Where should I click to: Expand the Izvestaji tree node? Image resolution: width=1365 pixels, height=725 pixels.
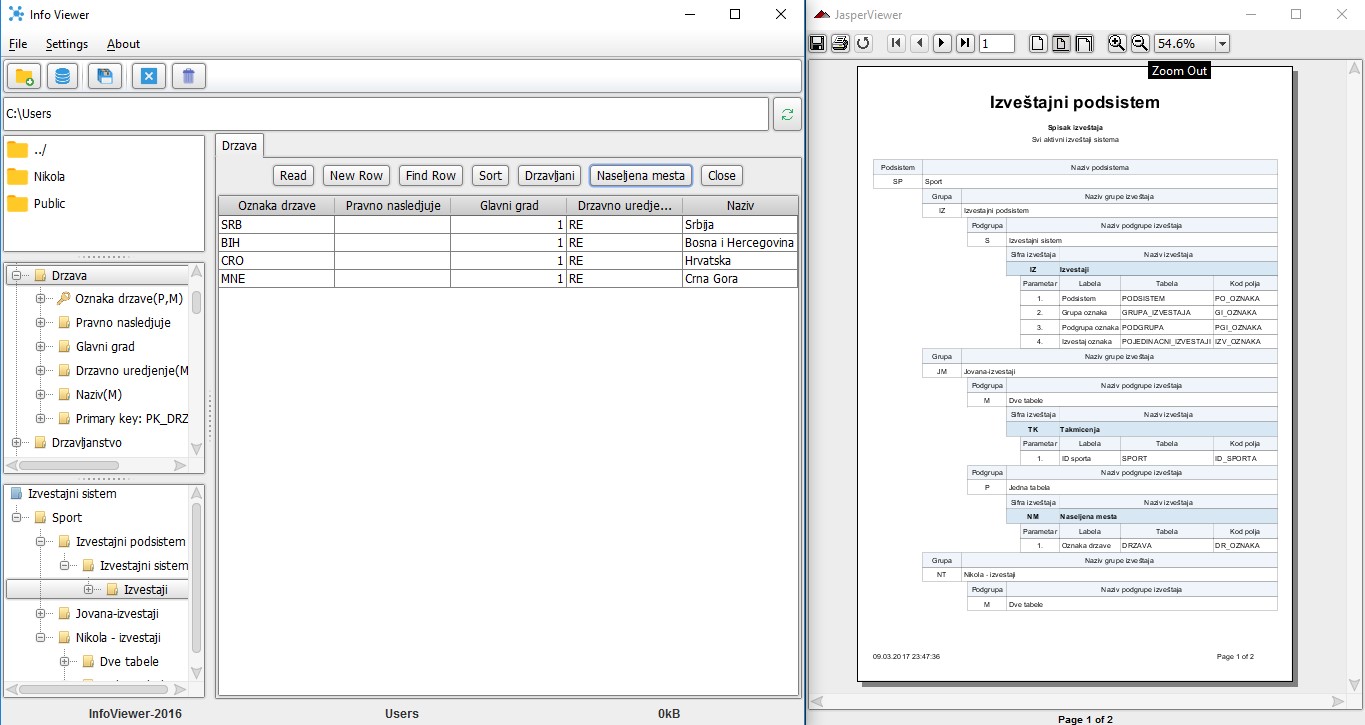click(x=89, y=590)
